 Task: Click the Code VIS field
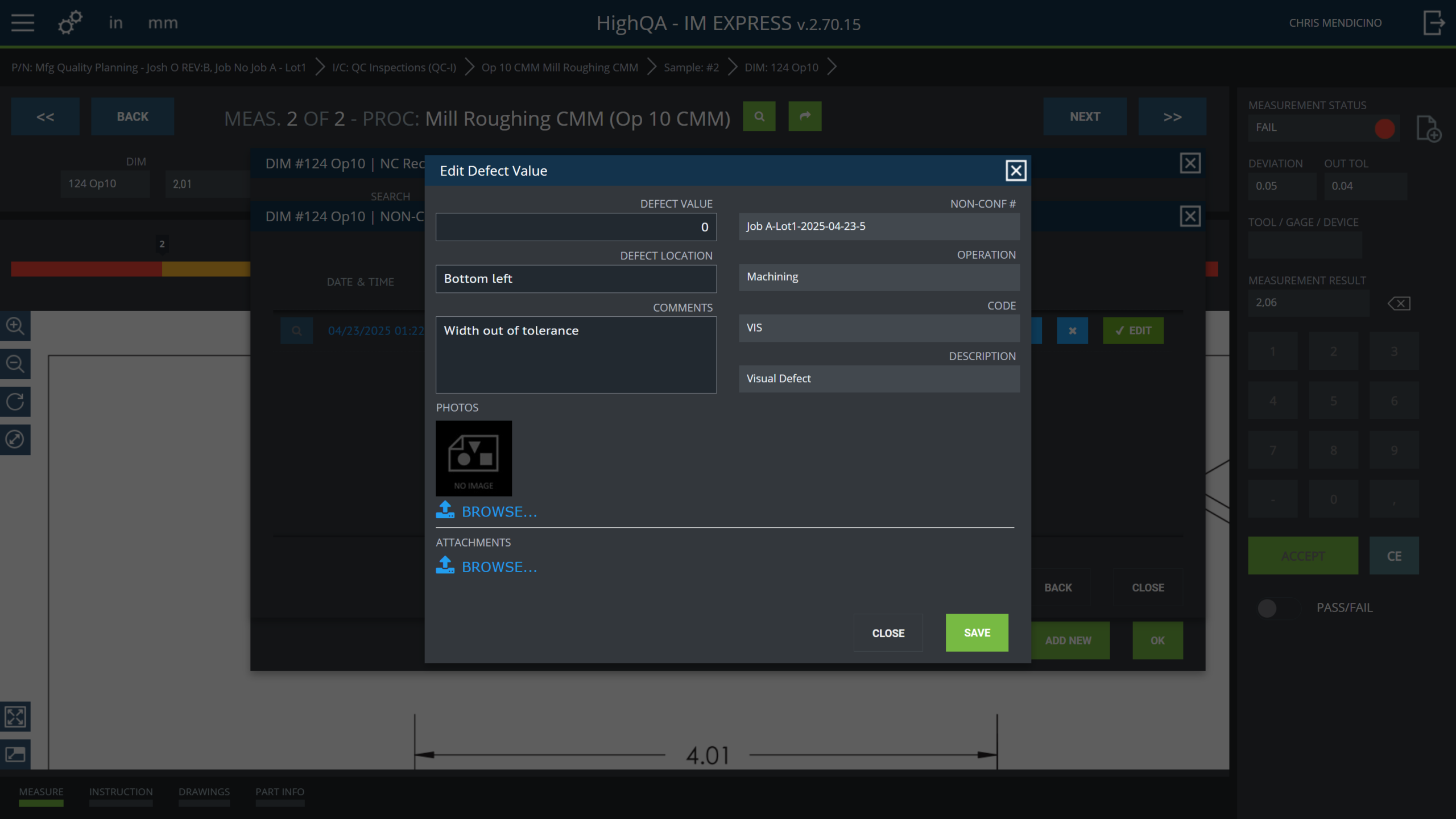pyautogui.click(x=879, y=328)
